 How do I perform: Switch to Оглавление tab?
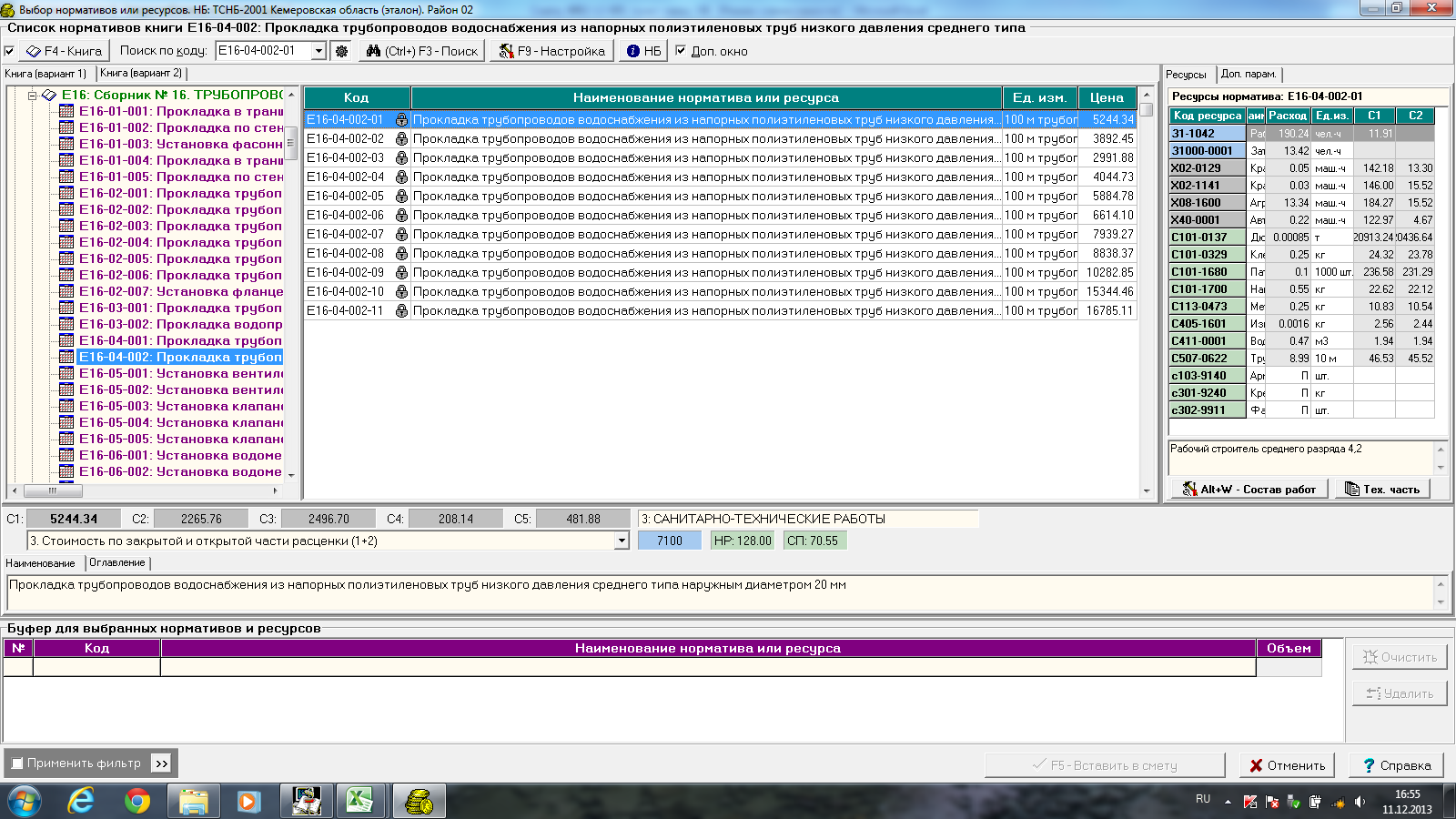point(117,562)
